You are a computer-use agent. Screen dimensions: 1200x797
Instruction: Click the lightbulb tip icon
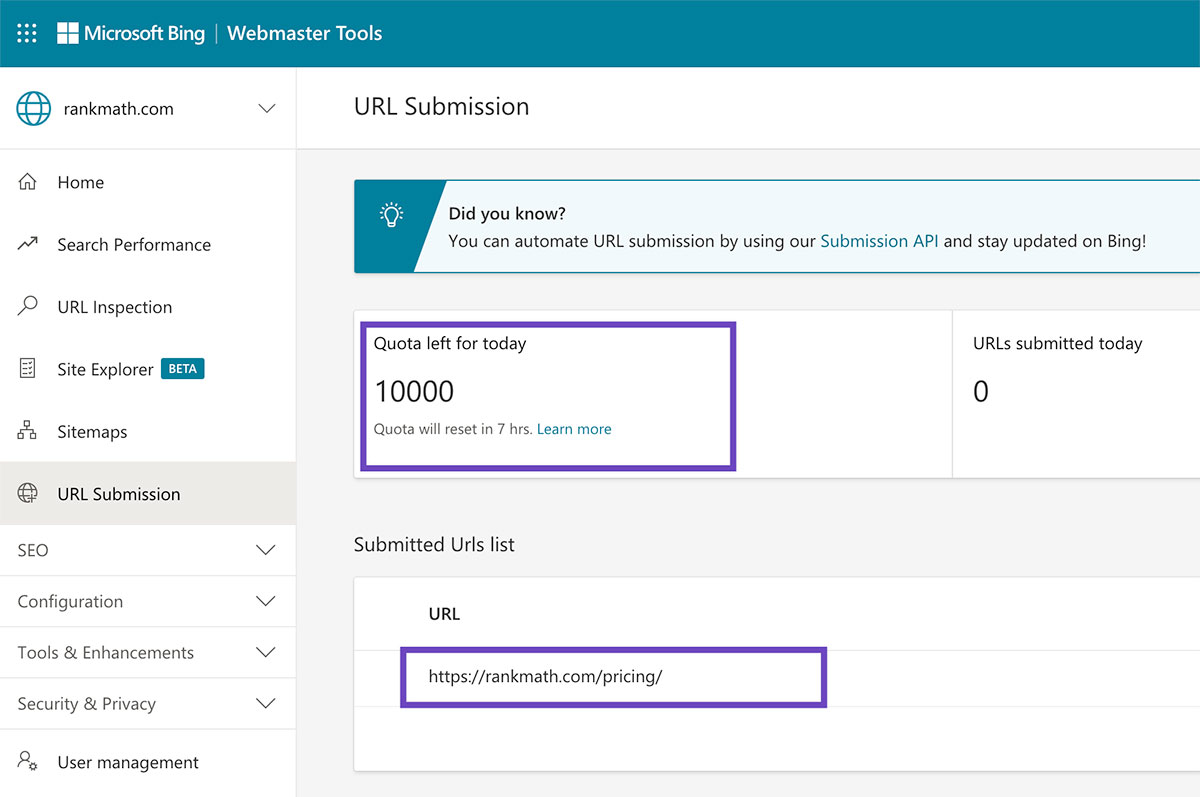(x=391, y=214)
